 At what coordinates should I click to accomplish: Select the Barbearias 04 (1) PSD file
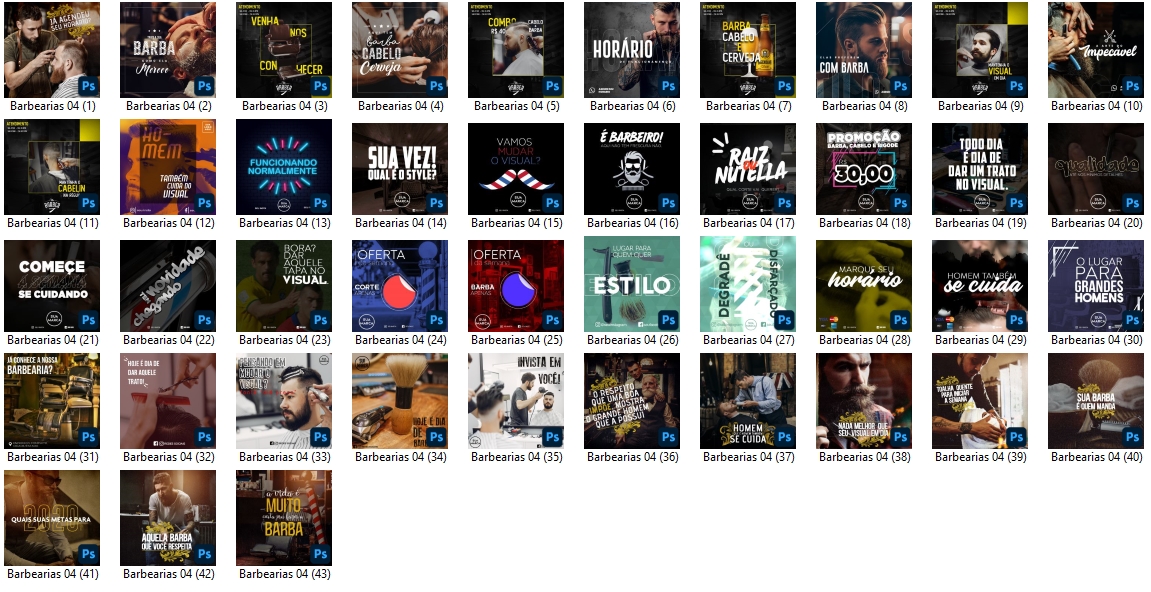point(52,50)
